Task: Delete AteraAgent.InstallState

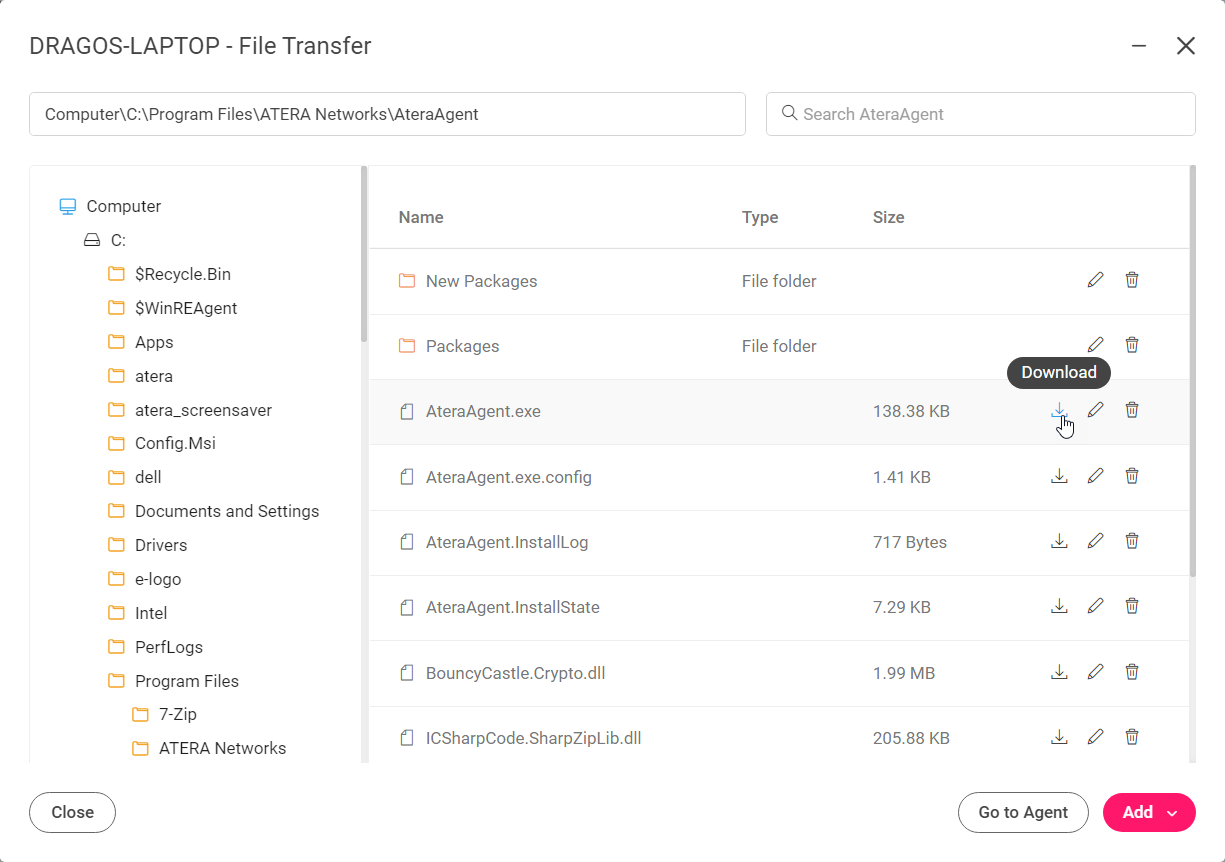Action: 1132,606
